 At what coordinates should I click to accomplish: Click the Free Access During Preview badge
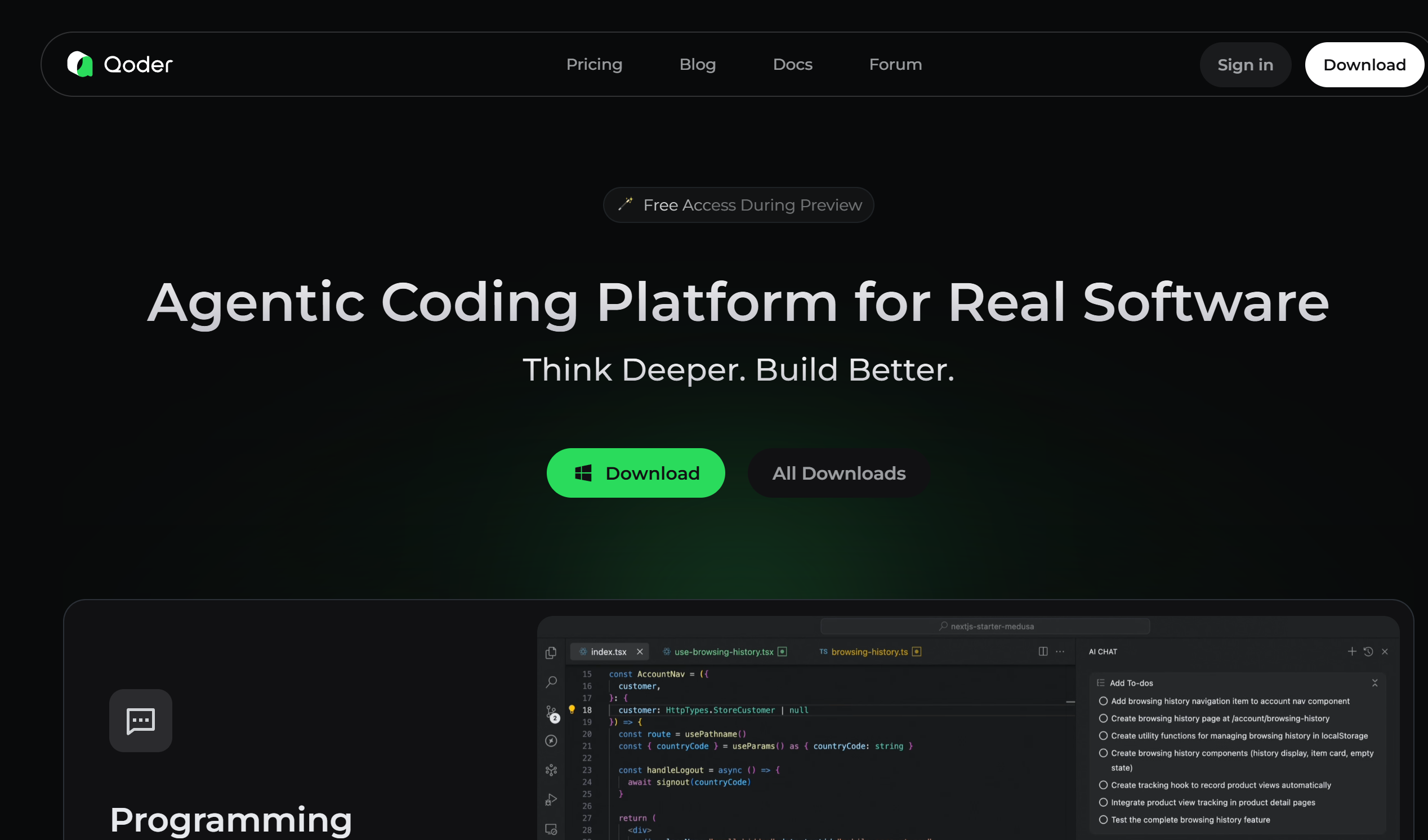tap(738, 205)
